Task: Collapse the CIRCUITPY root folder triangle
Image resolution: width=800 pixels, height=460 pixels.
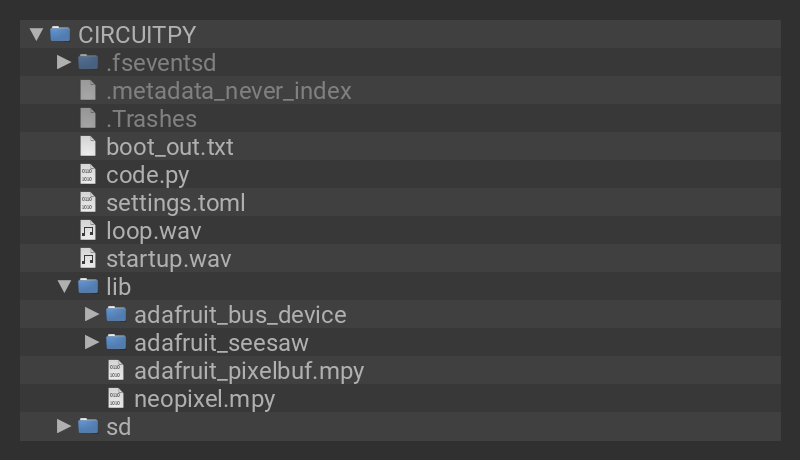Action: [37, 34]
